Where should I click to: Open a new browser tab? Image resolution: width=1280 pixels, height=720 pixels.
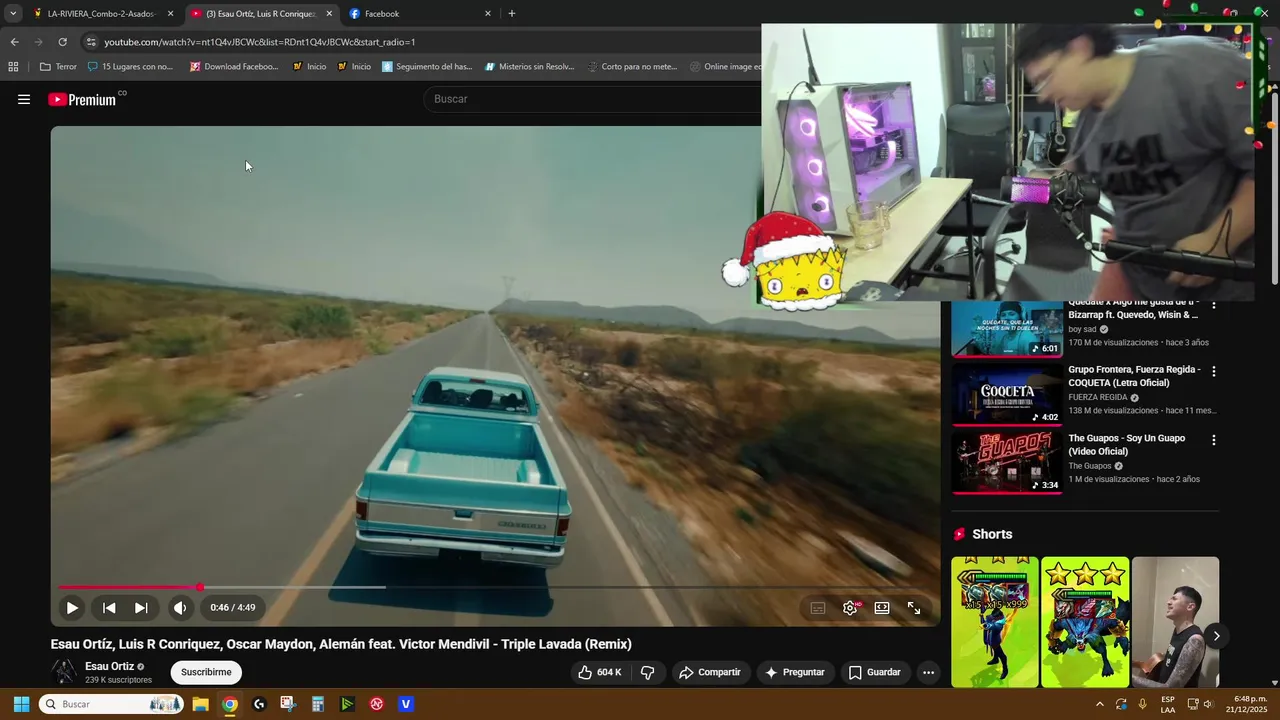pos(512,14)
